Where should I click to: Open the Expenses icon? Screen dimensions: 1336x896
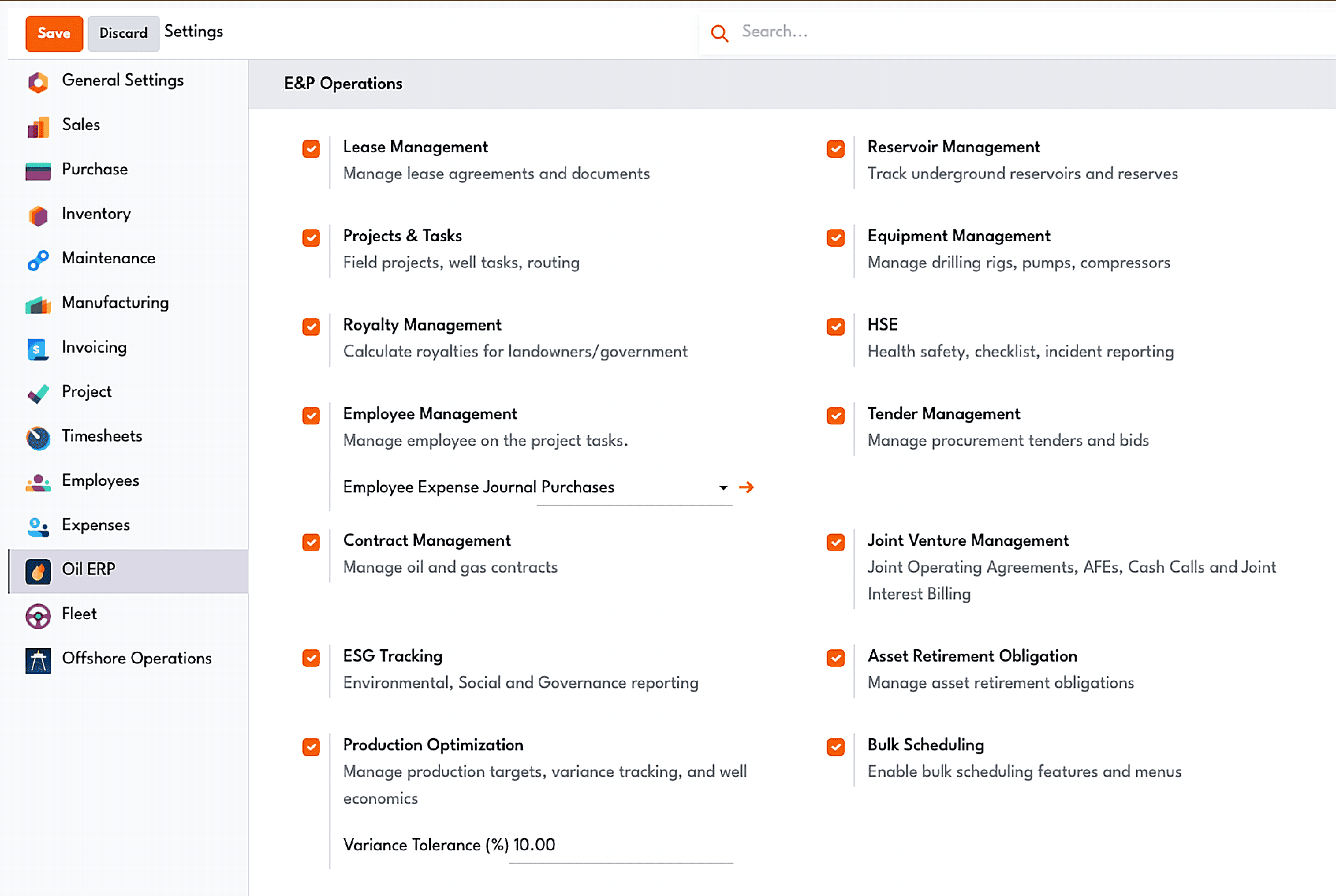tap(38, 526)
